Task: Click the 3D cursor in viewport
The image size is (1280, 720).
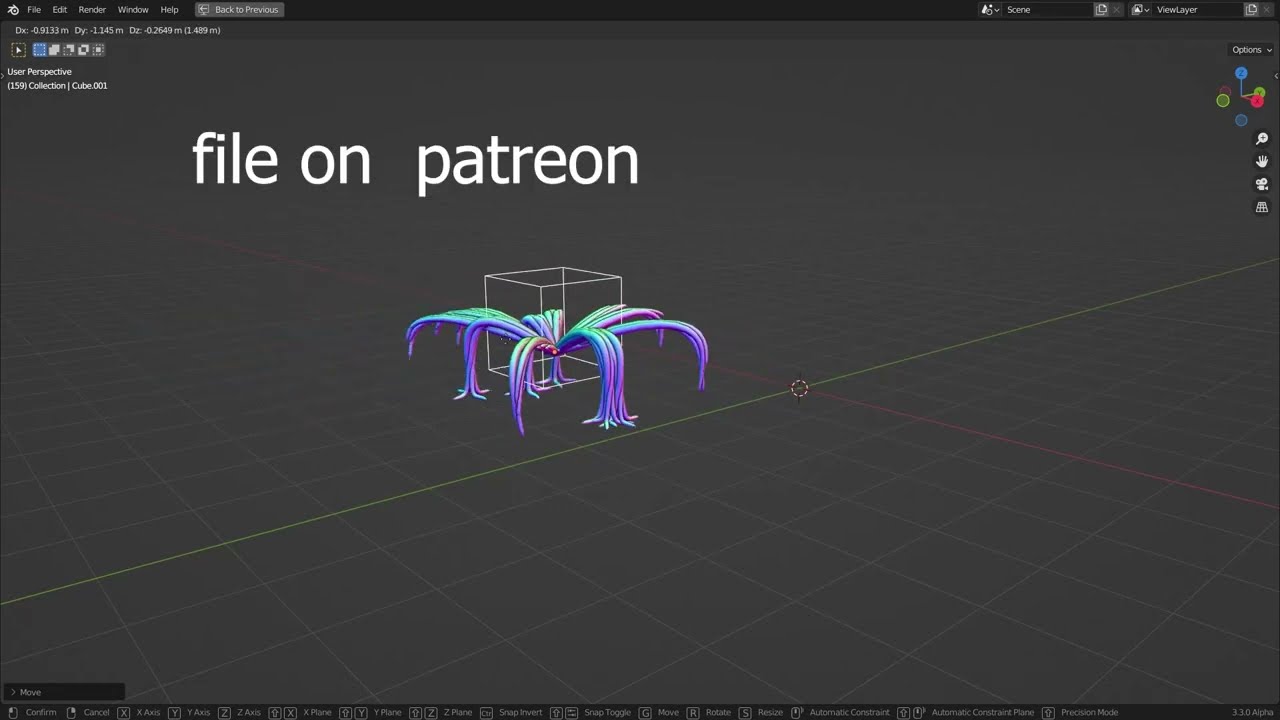Action: tap(799, 388)
